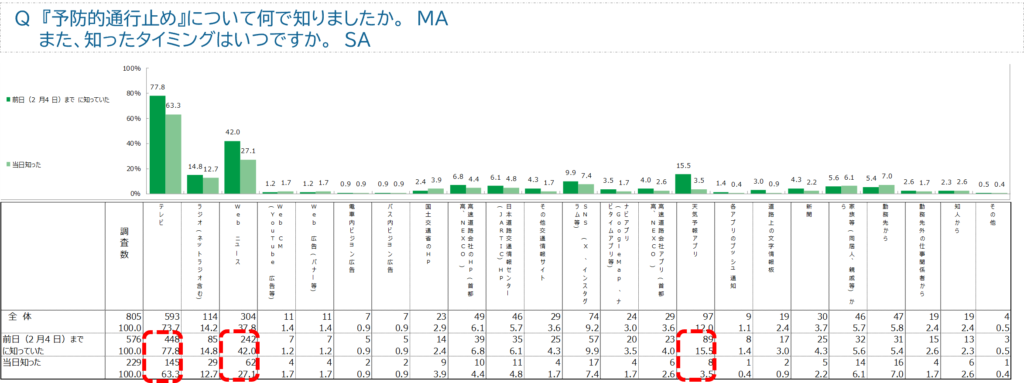The image size is (1024, 383).
Task: Click the light green 当日知った legend swatch
Action: point(8,165)
